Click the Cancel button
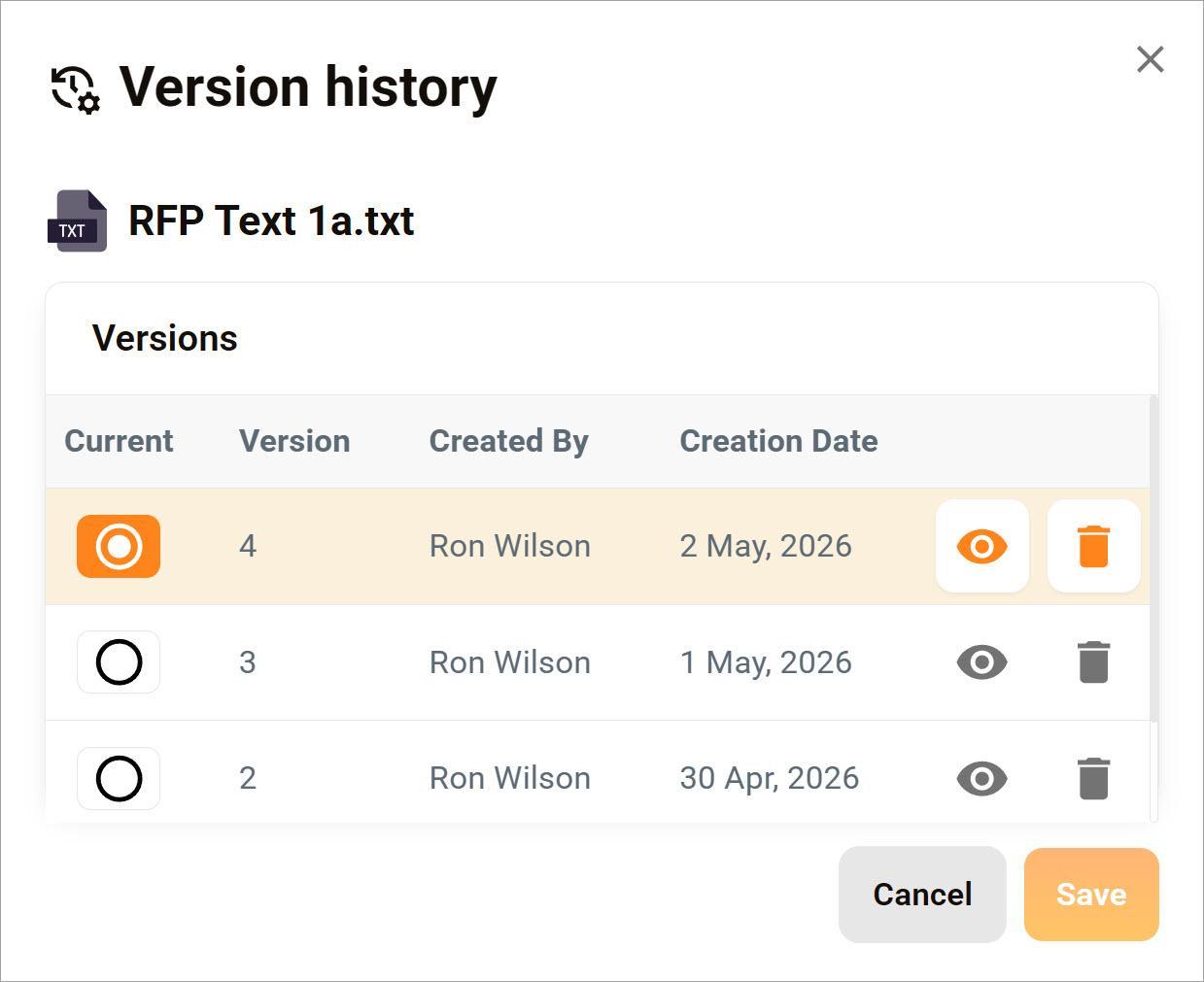 coord(922,895)
